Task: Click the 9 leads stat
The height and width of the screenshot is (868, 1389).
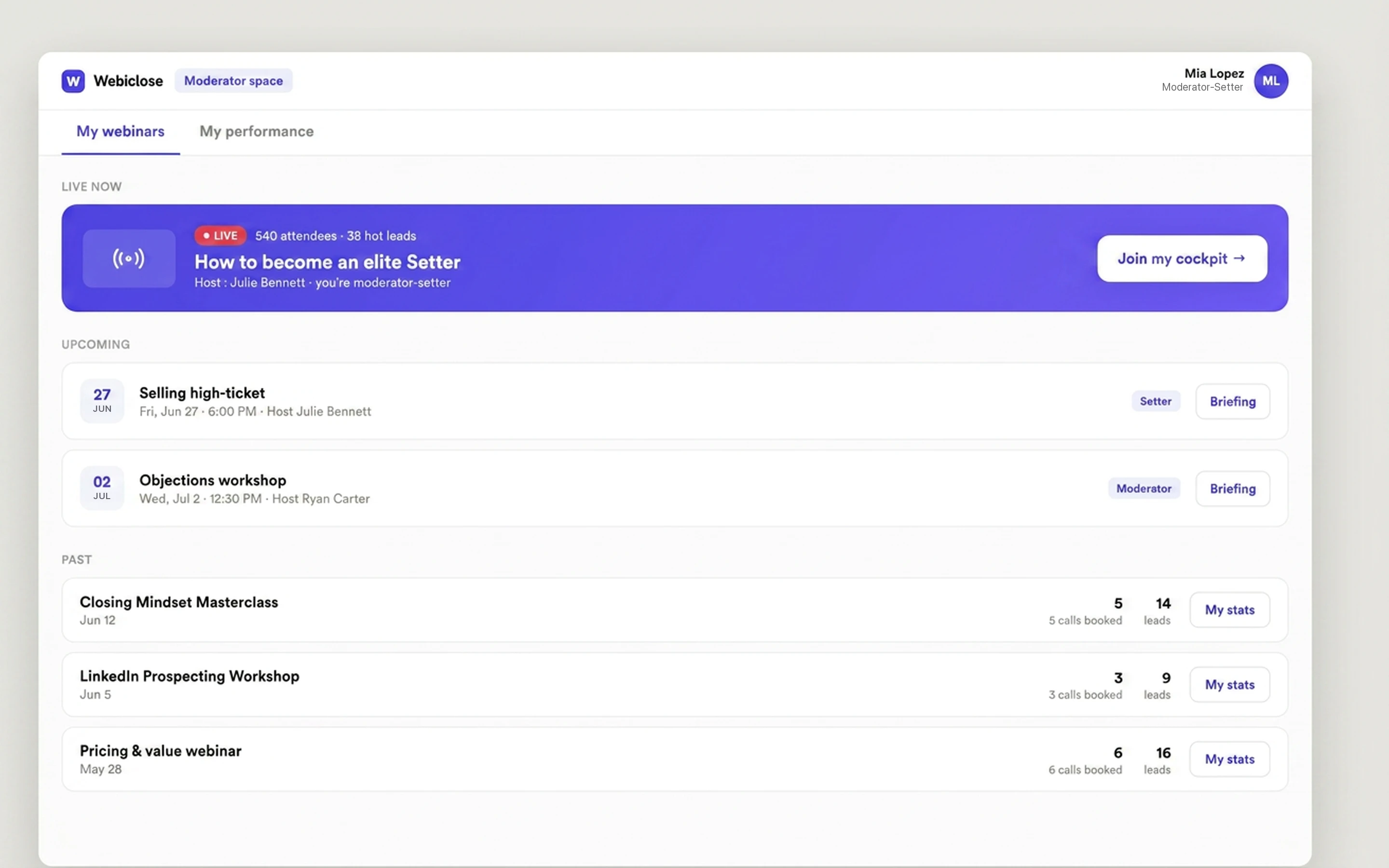Action: [1157, 685]
